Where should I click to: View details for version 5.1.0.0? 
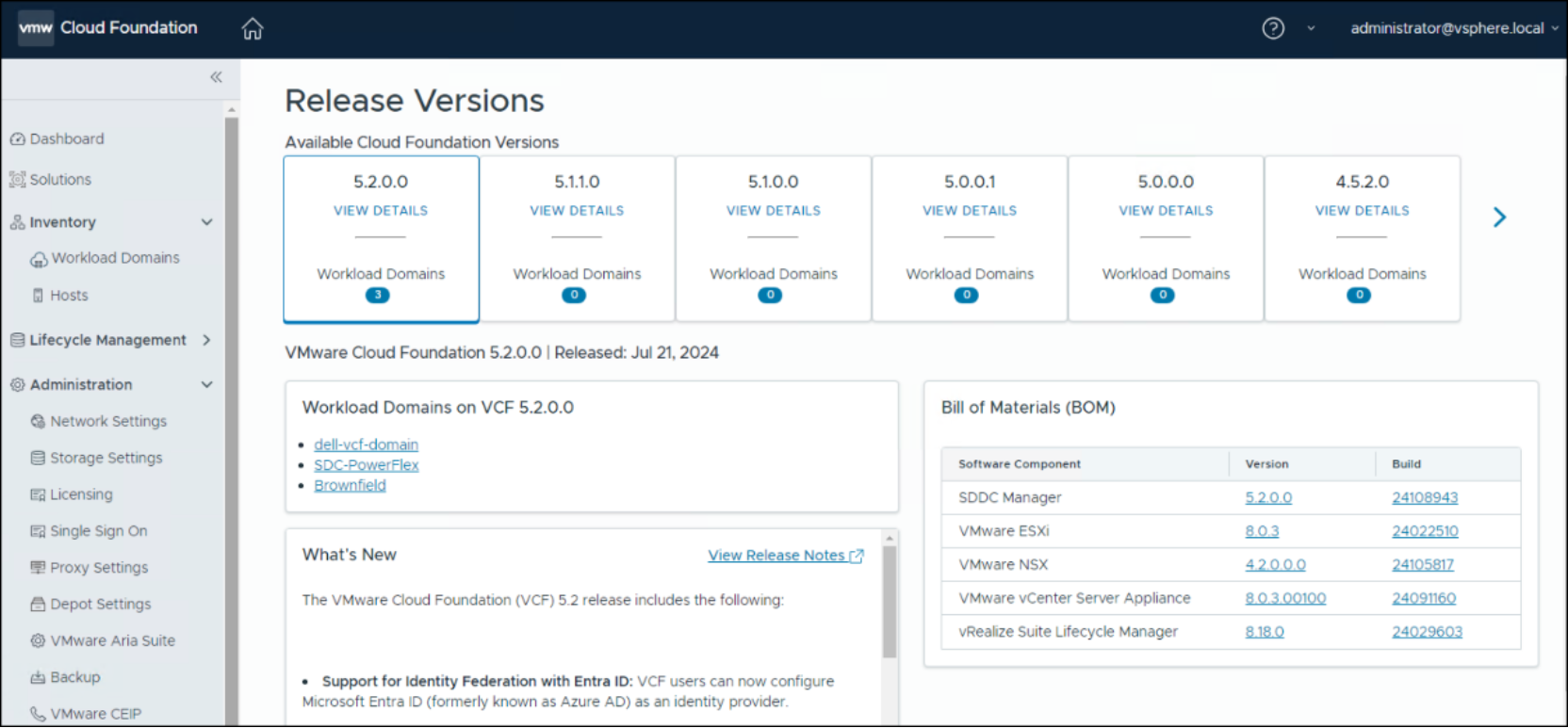tap(774, 211)
